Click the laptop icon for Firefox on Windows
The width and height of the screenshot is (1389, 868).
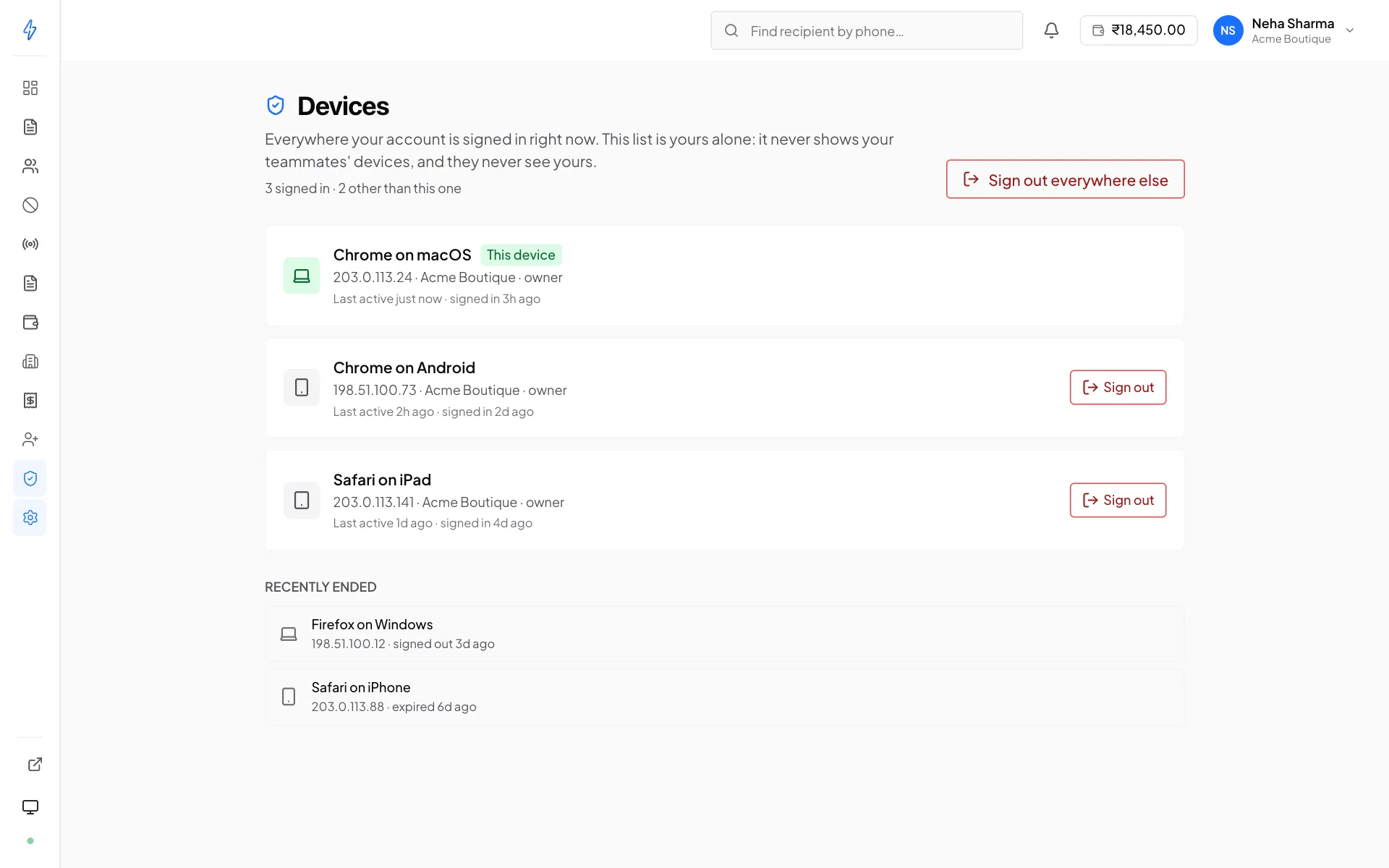pos(289,634)
